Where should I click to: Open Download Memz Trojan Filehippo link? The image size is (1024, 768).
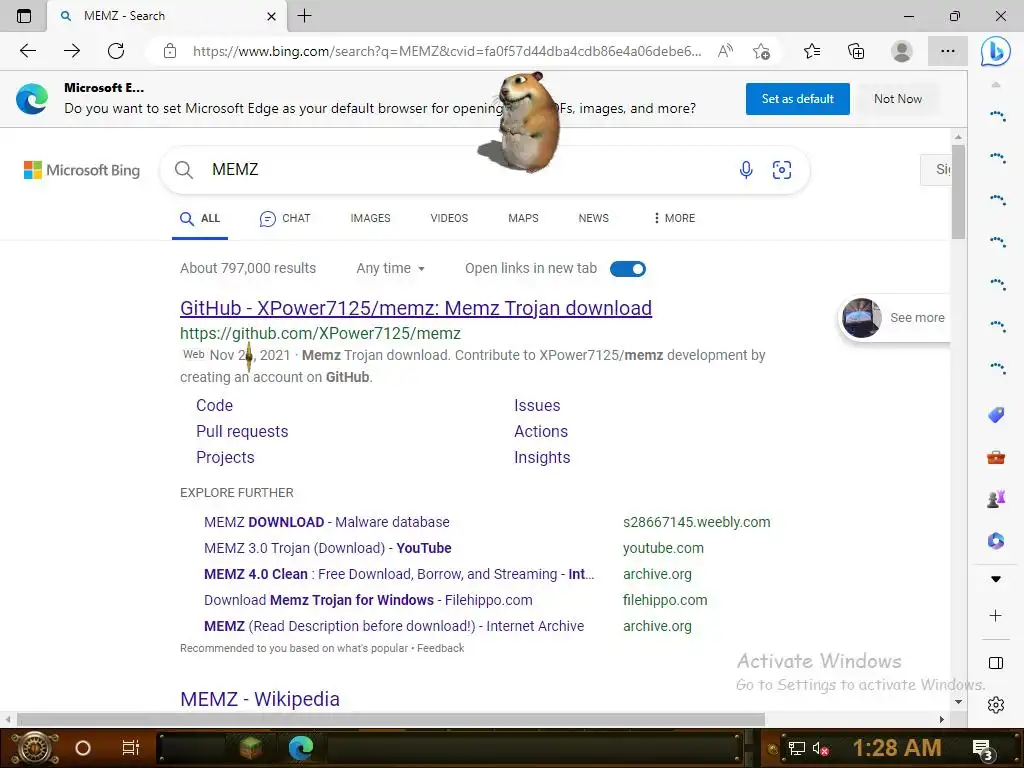point(368,600)
